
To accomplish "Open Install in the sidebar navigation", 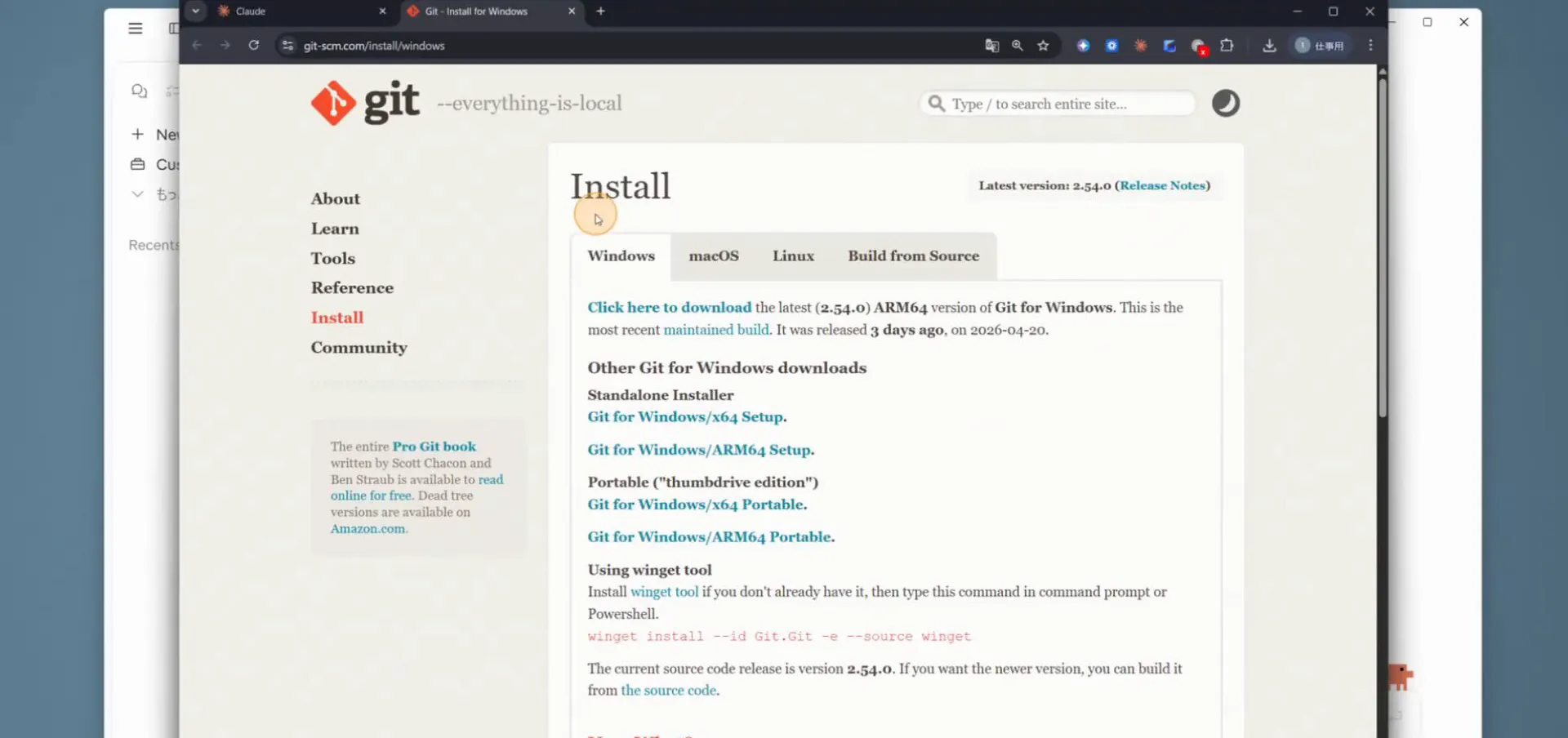I will (337, 318).
